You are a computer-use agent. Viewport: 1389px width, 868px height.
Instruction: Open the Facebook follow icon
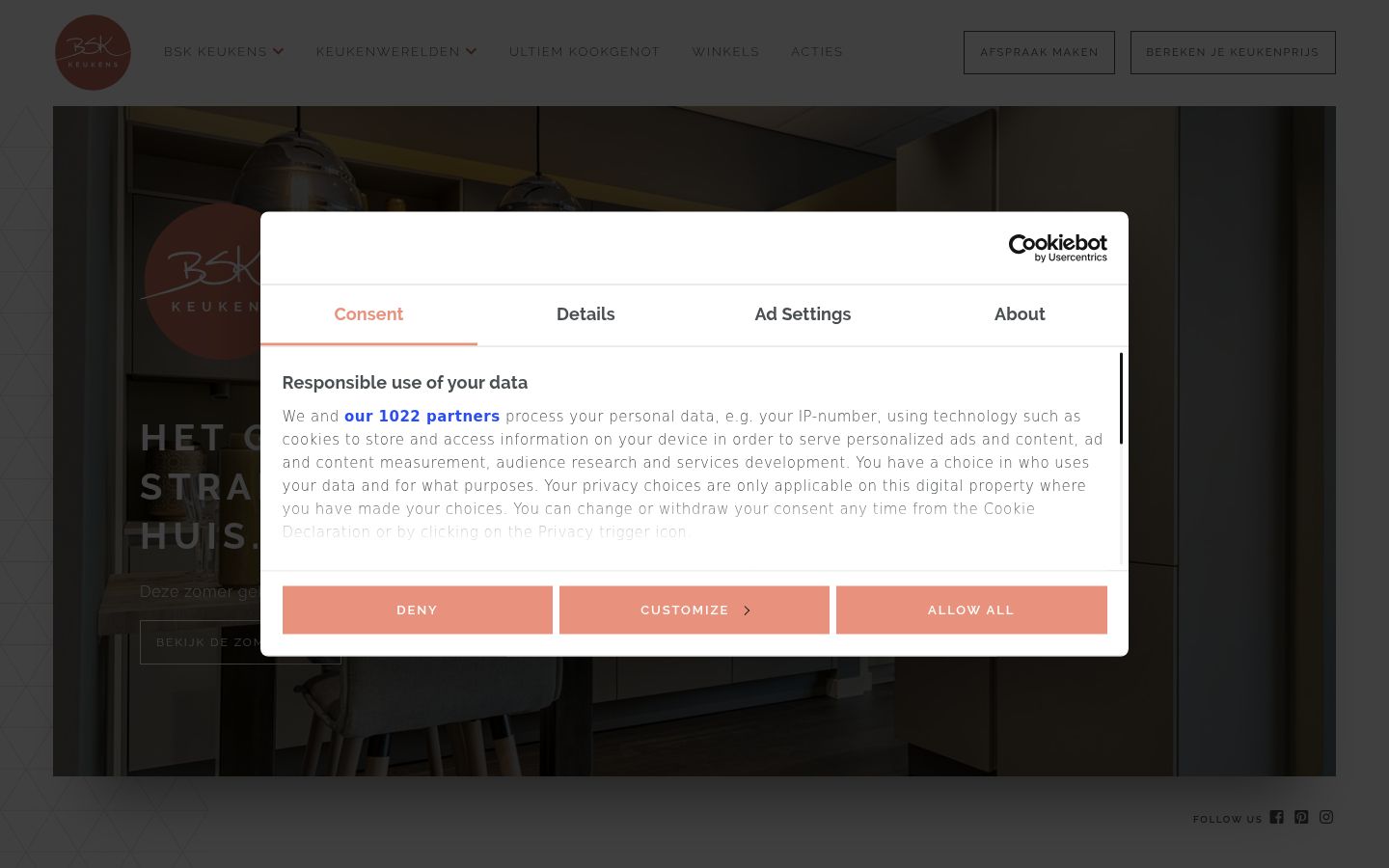(x=1276, y=817)
